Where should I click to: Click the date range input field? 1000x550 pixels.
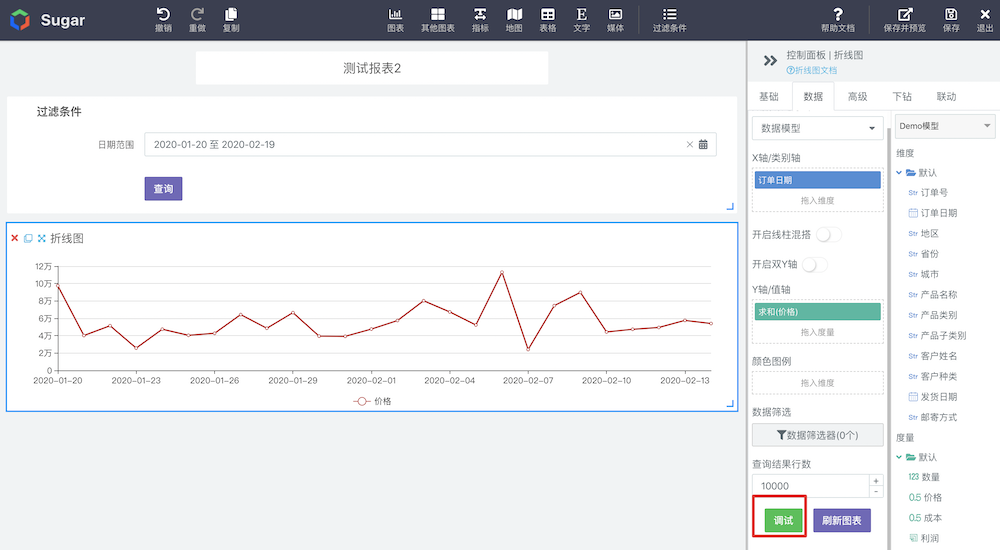click(430, 144)
